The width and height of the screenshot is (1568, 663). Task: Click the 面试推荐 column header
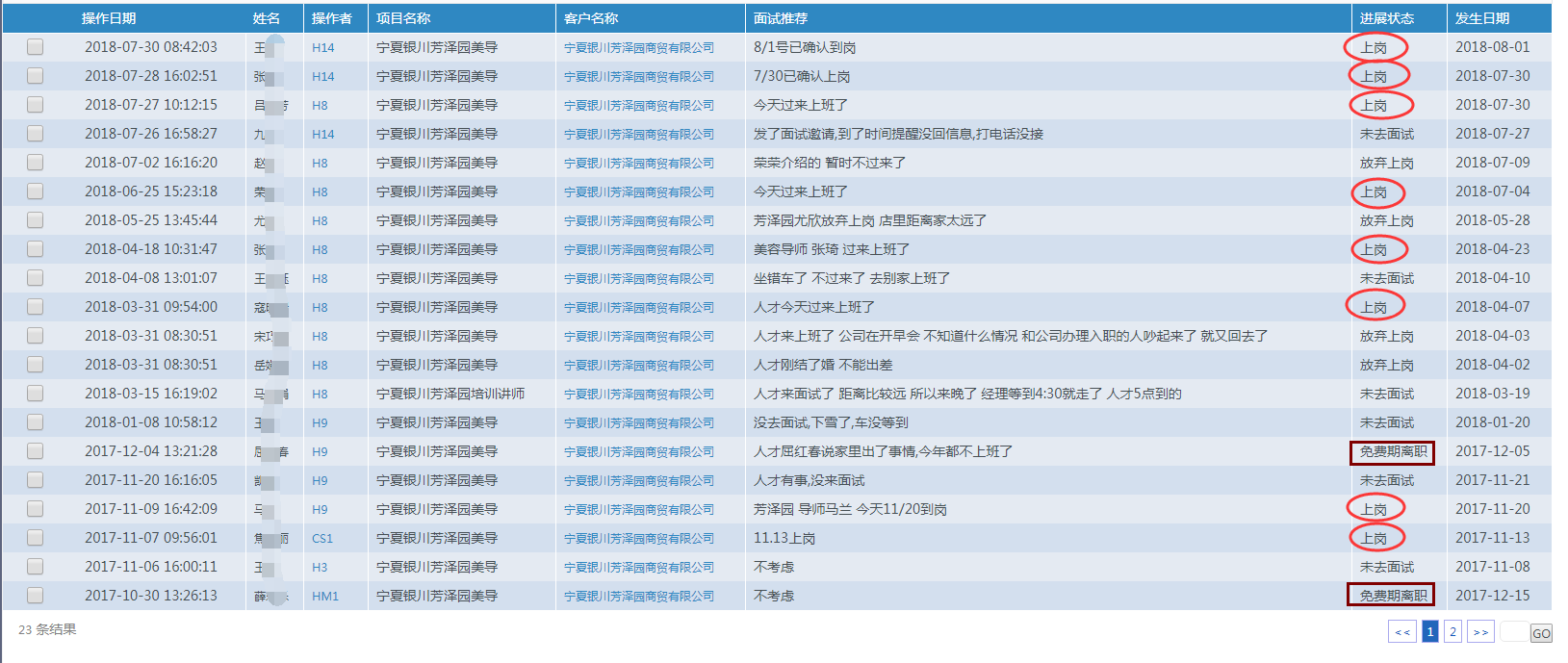pos(781,18)
